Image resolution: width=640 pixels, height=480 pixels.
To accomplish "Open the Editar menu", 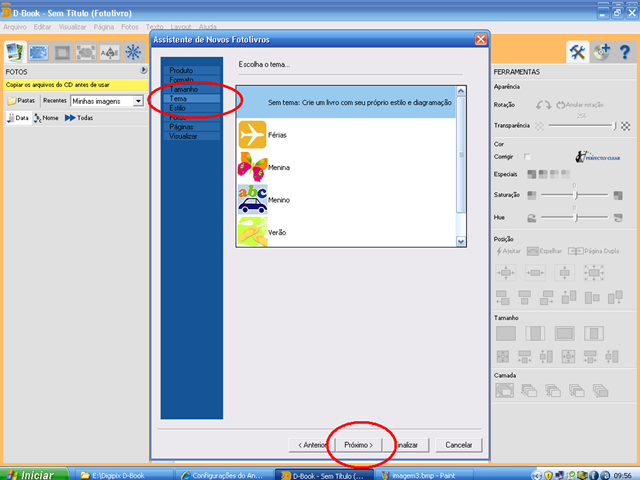I will coord(42,27).
